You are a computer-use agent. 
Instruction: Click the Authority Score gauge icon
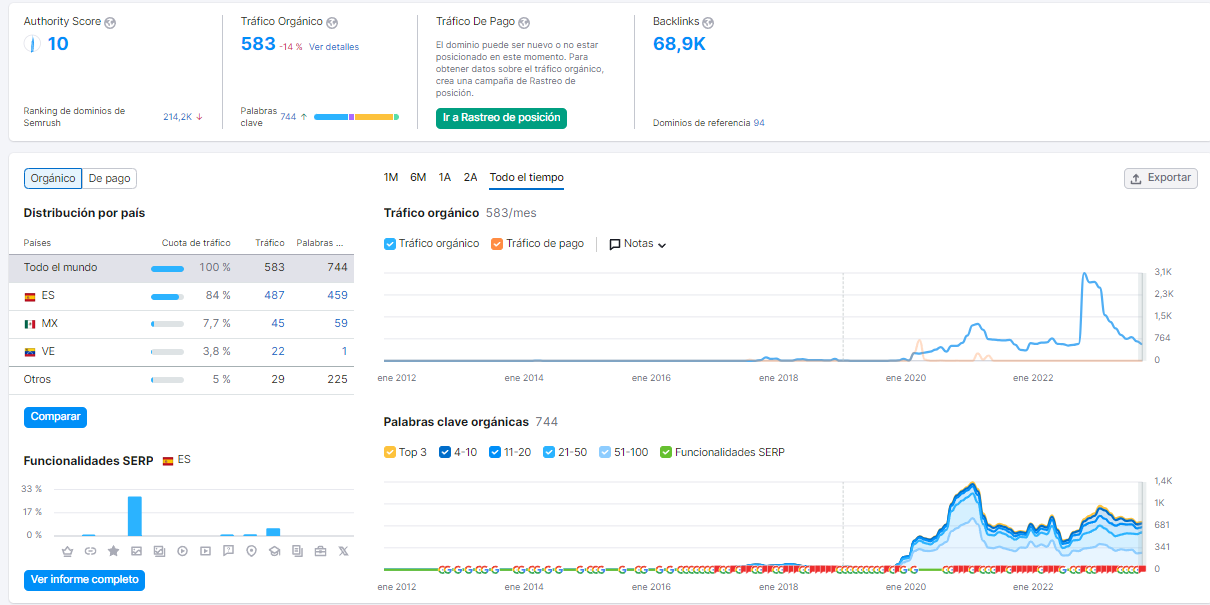[x=33, y=44]
